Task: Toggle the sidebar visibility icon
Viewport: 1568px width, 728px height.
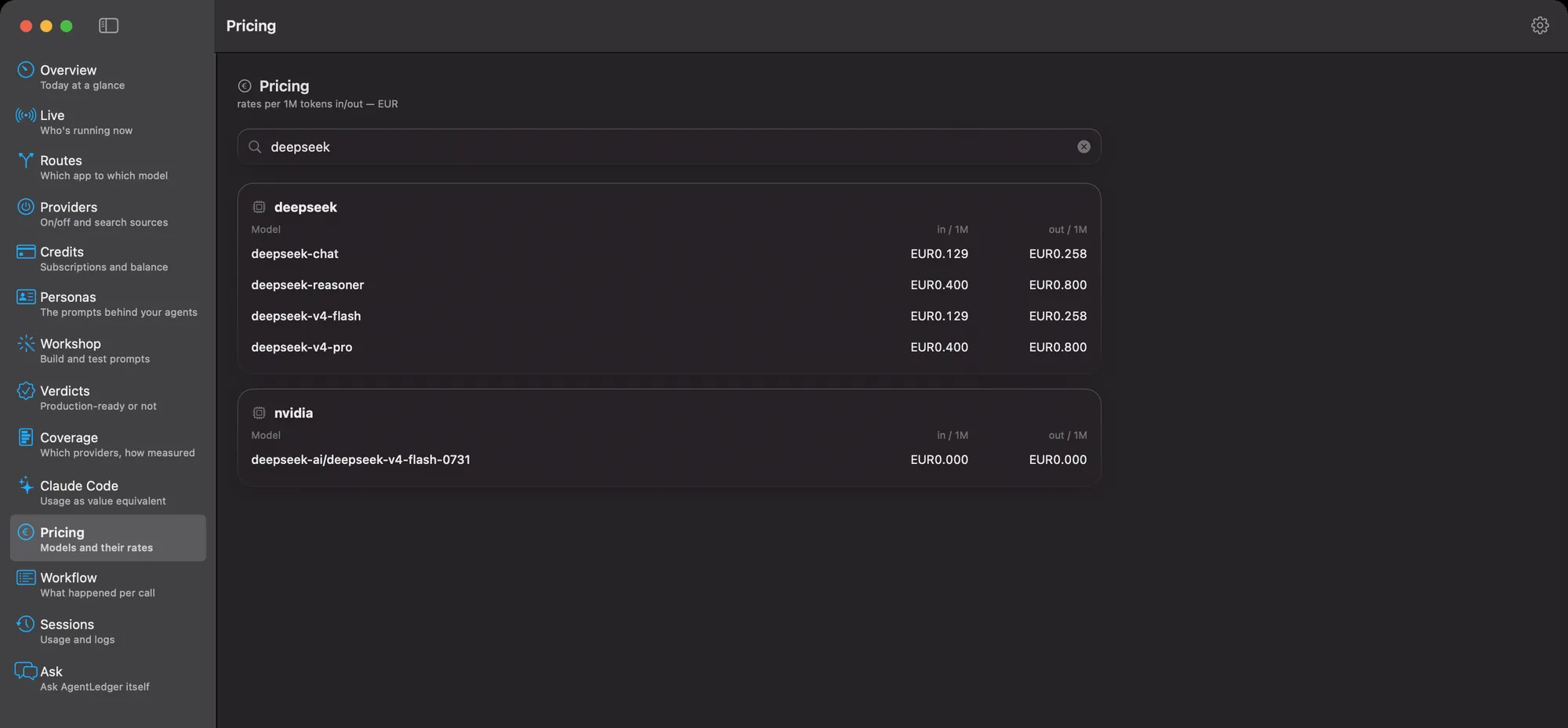Action: click(108, 26)
